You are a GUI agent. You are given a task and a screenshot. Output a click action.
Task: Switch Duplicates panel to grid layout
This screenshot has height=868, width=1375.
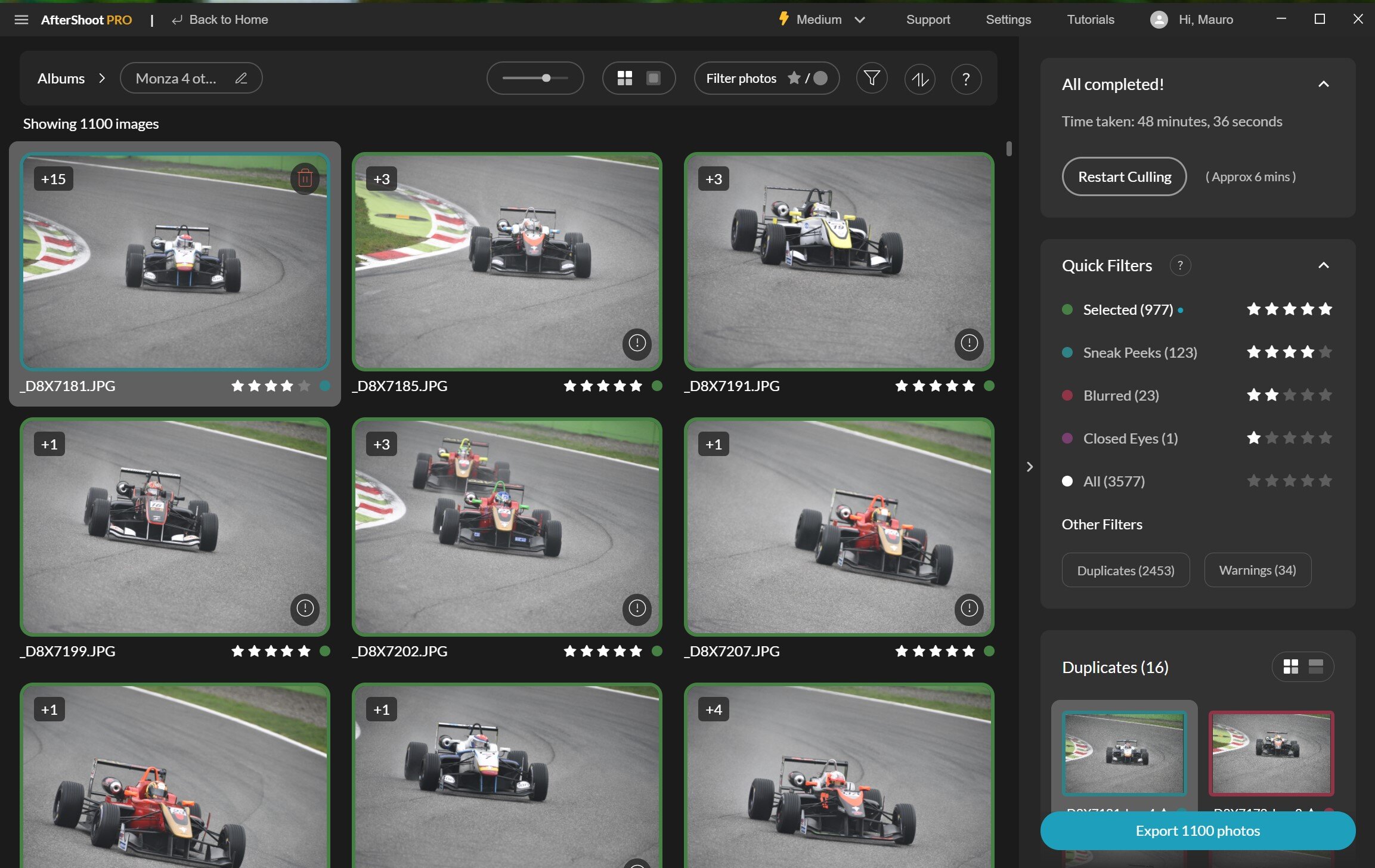[1290, 666]
